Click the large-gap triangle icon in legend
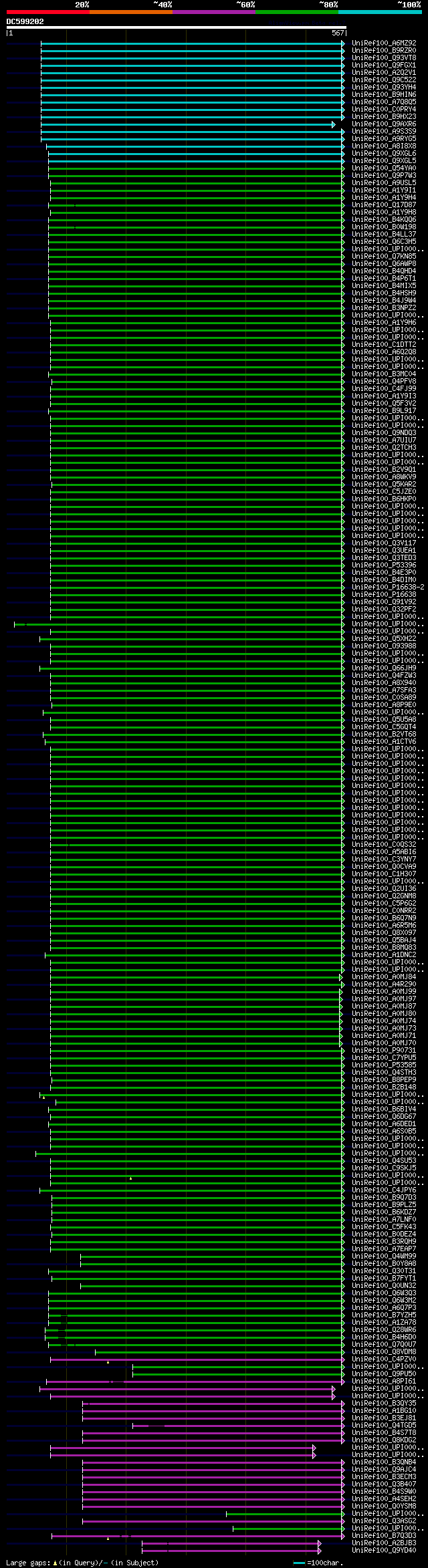The width and height of the screenshot is (428, 1568). [56, 1563]
